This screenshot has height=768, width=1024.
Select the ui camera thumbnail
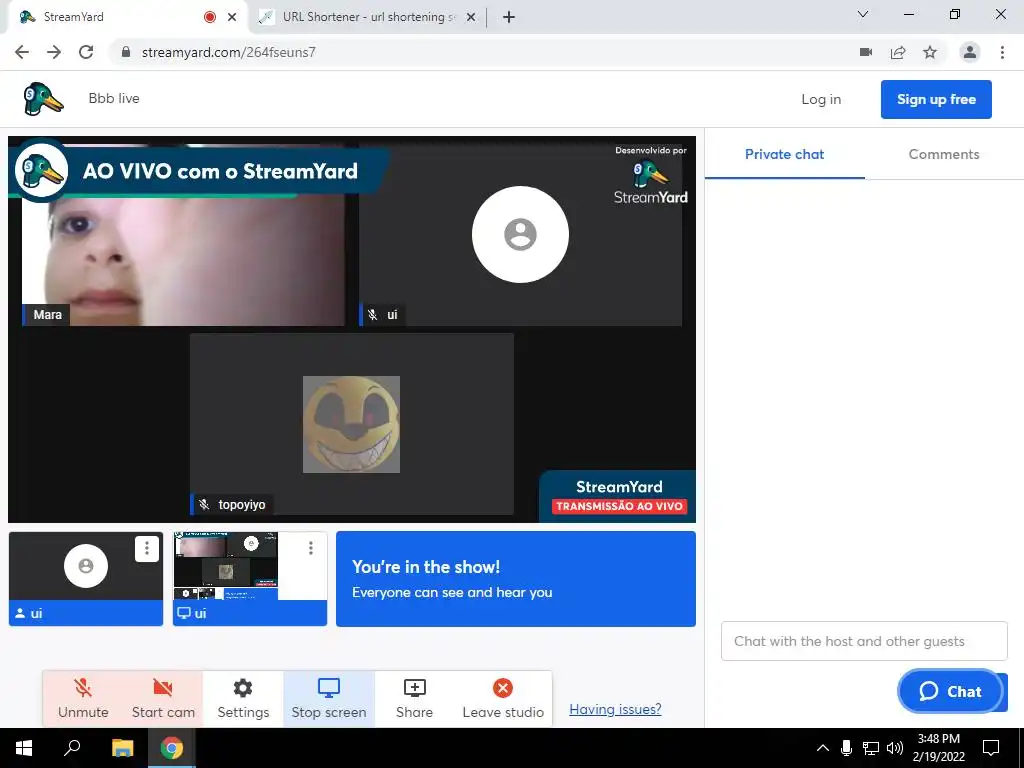click(86, 579)
